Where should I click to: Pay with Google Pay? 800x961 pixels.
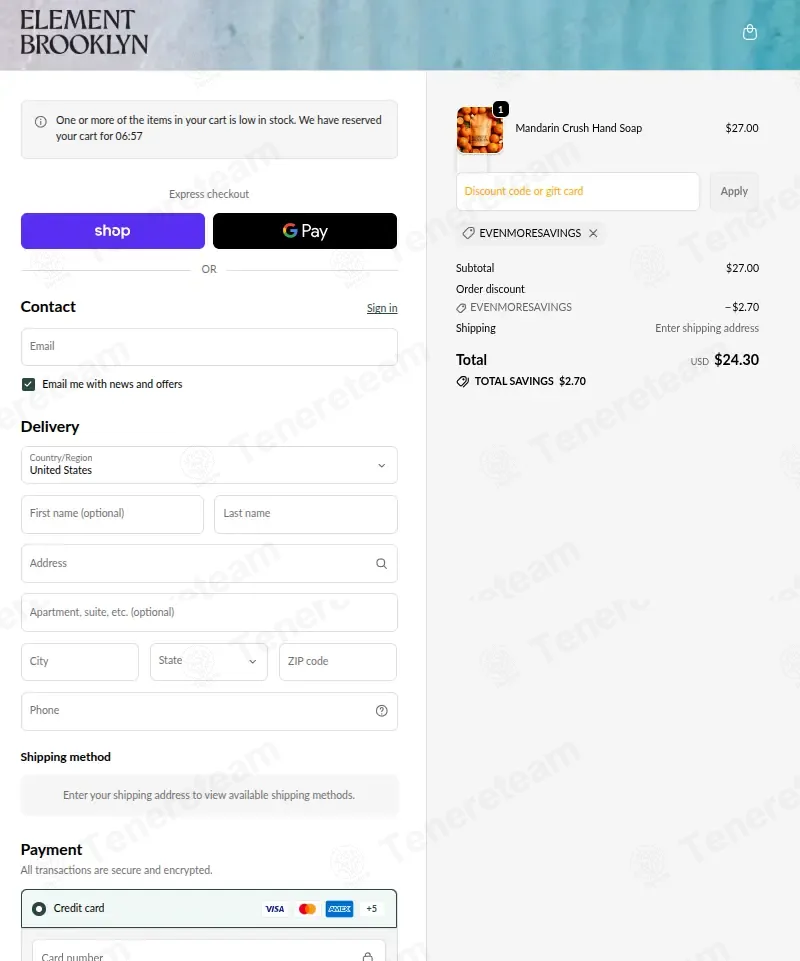pyautogui.click(x=305, y=231)
